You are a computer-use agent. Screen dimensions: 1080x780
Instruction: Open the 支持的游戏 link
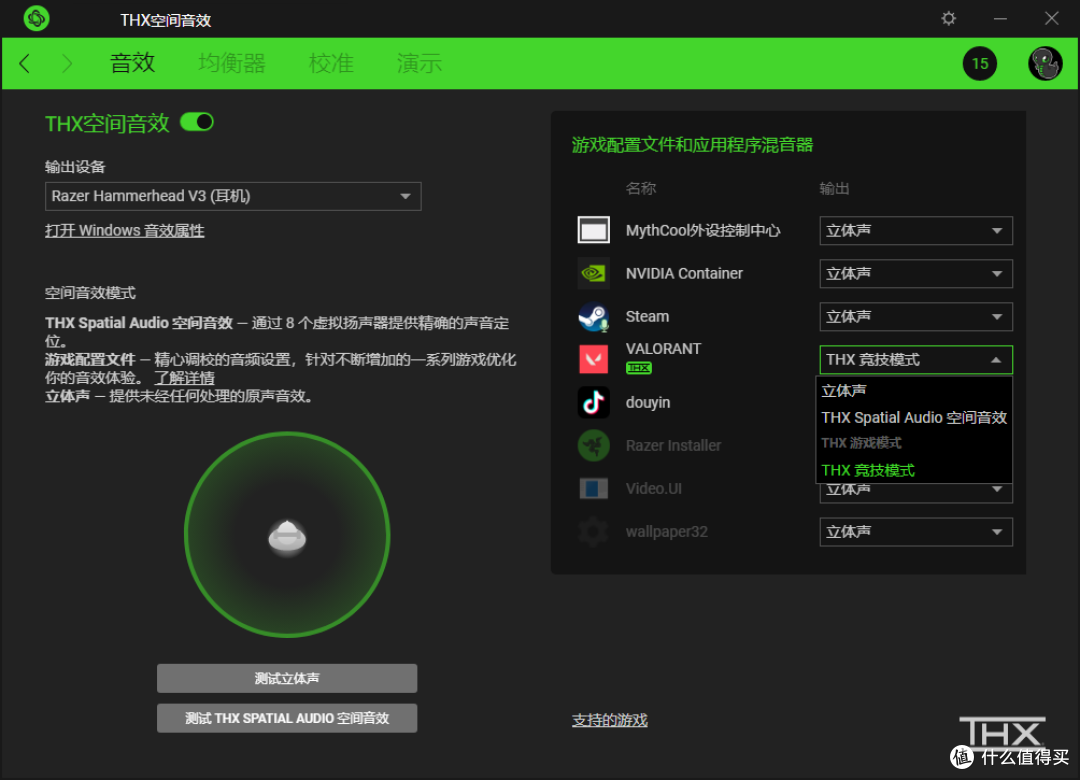pos(610,720)
